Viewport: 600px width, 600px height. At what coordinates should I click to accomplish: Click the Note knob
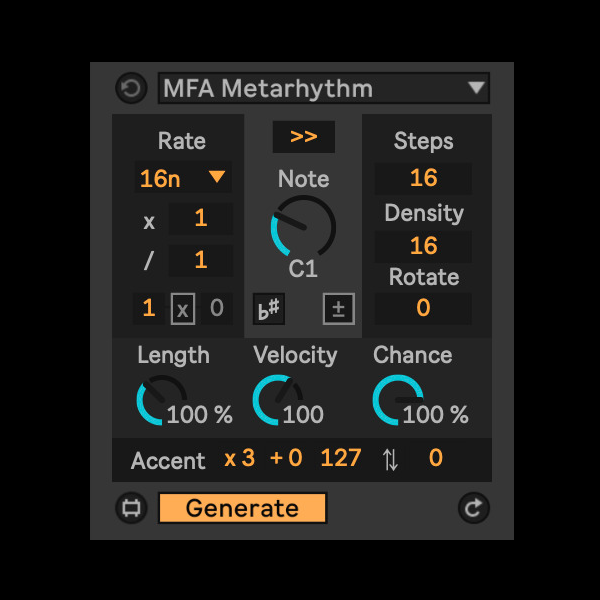(x=303, y=227)
